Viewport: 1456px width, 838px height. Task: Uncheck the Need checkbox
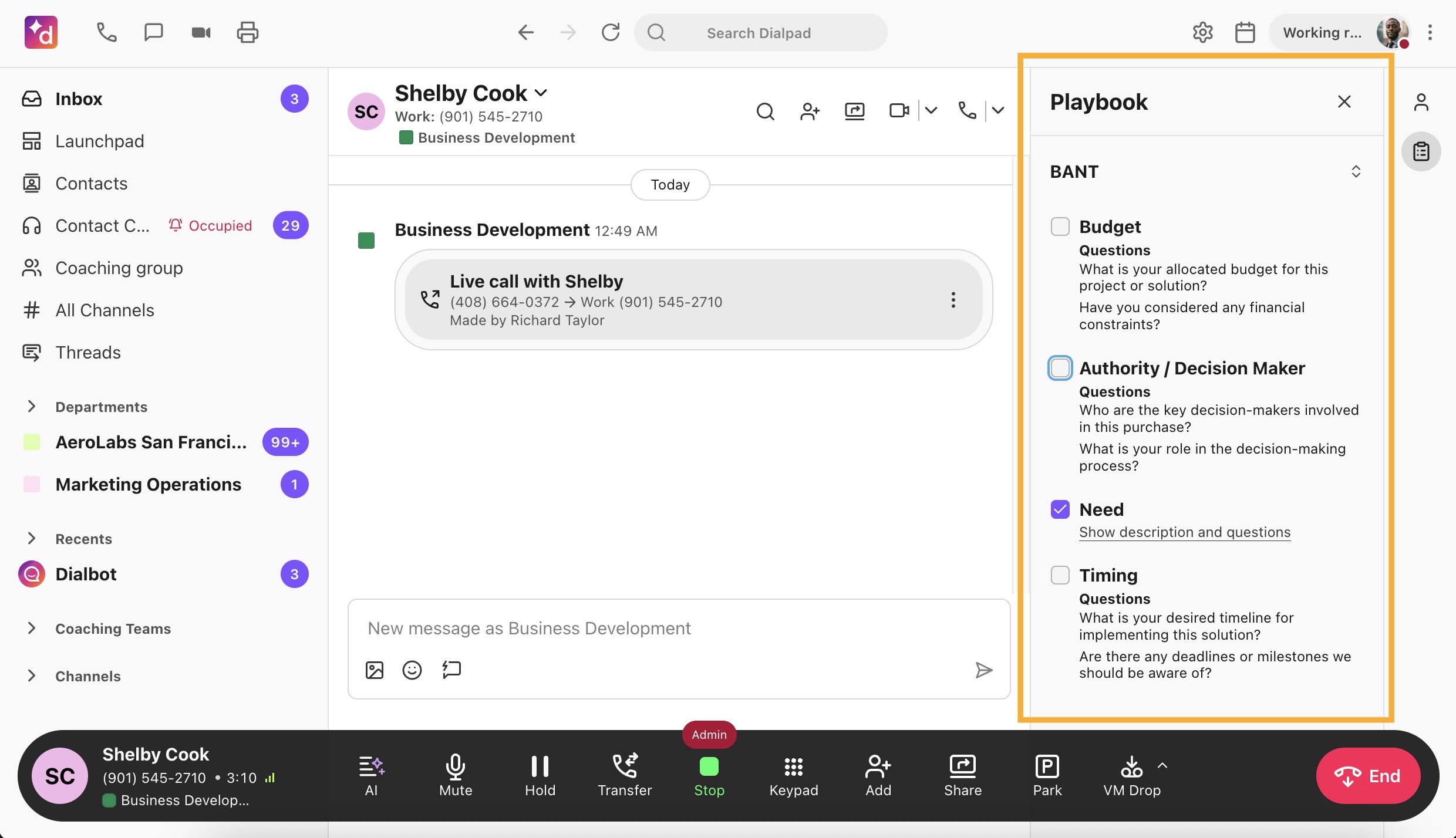pyautogui.click(x=1060, y=509)
